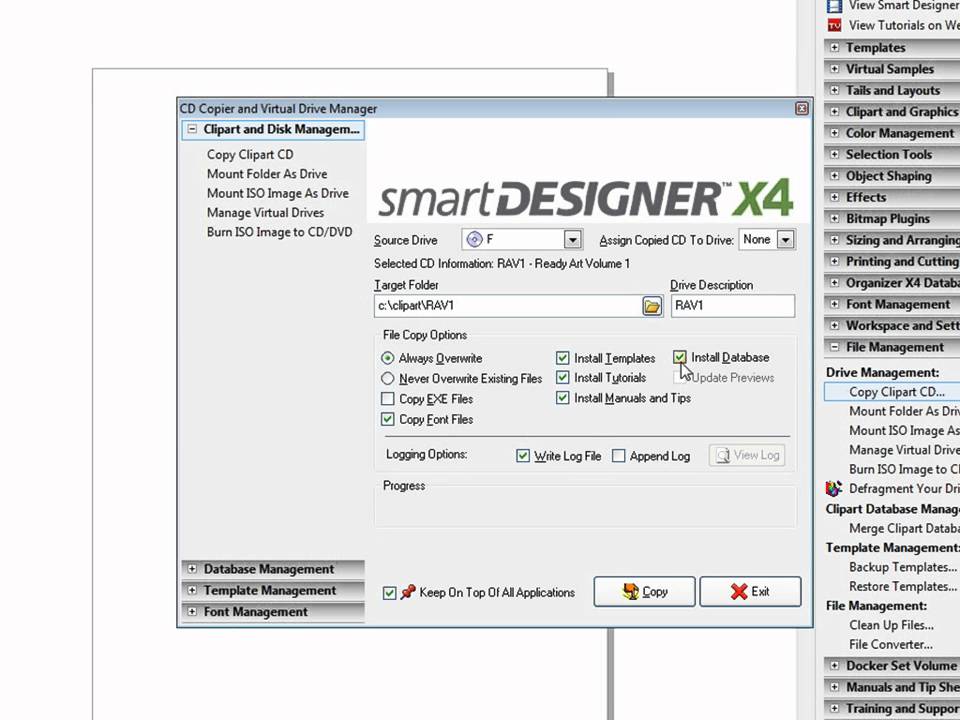
Task: Toggle Install Manuals and Tips
Action: [x=563, y=398]
